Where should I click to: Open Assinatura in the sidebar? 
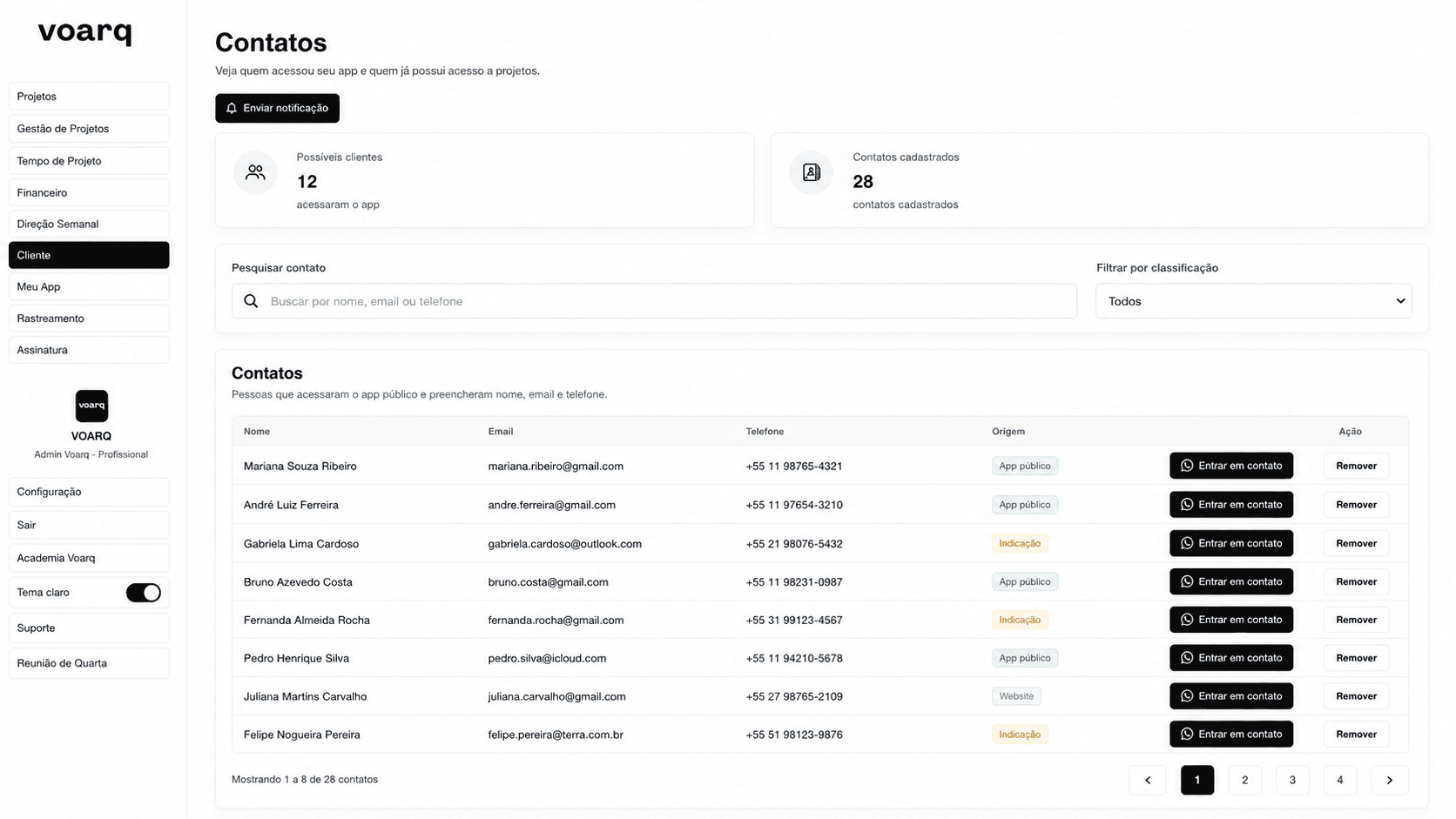(89, 350)
